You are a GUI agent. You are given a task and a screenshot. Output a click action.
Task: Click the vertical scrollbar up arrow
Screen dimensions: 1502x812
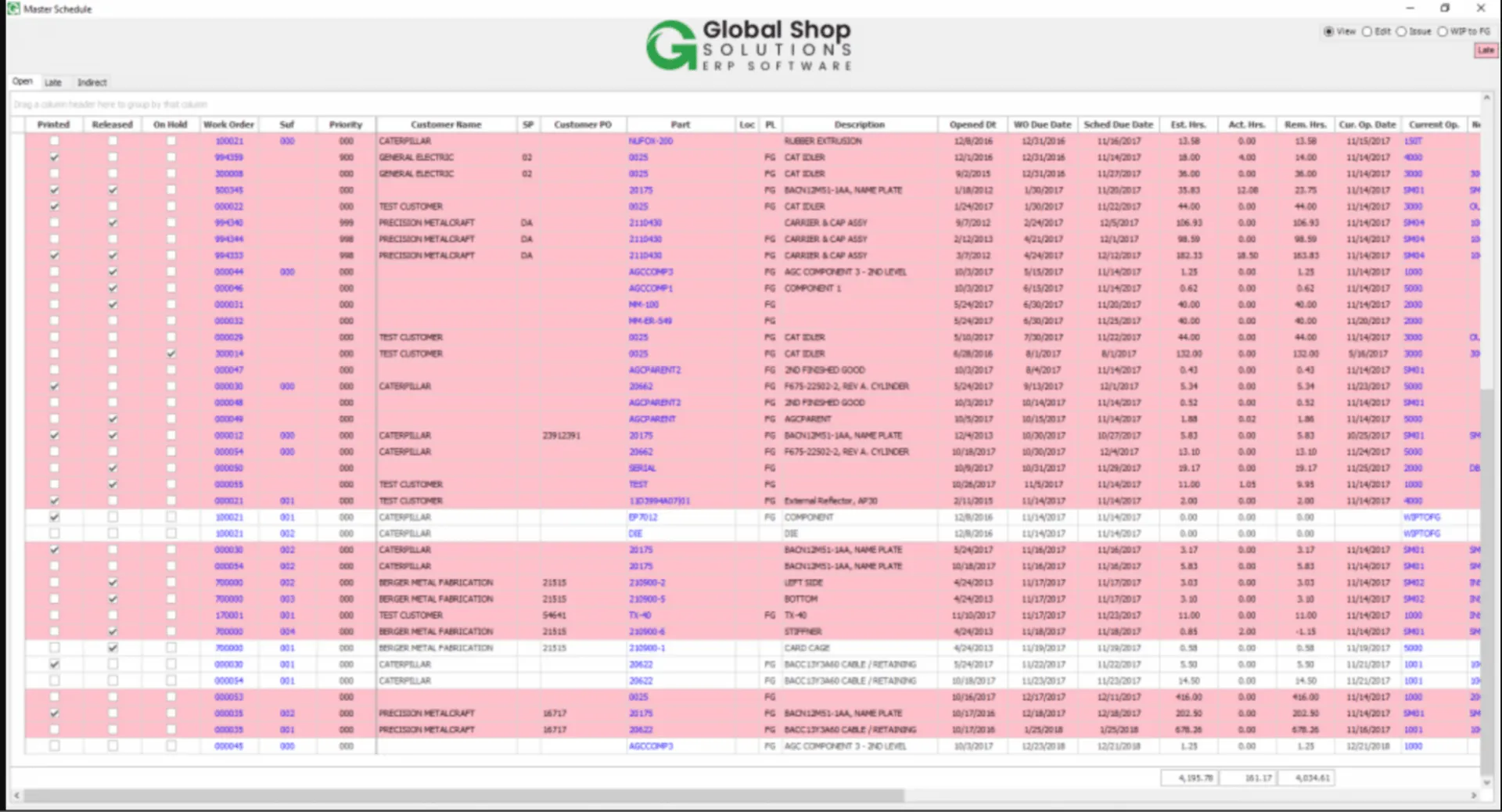click(x=1486, y=98)
